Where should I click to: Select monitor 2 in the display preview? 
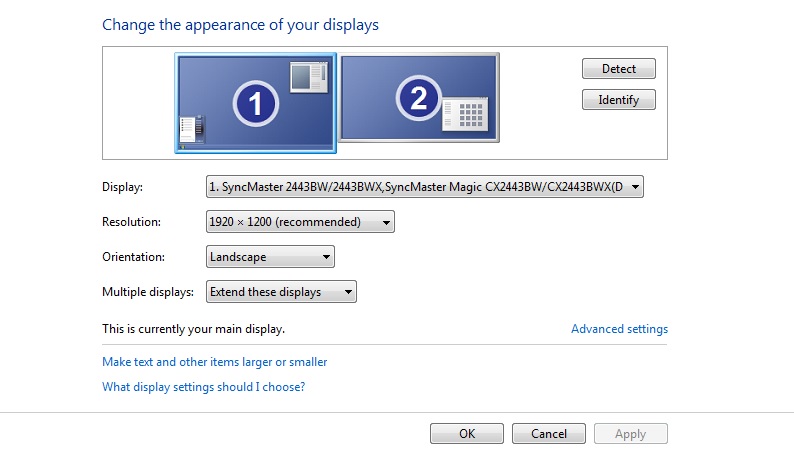point(419,98)
